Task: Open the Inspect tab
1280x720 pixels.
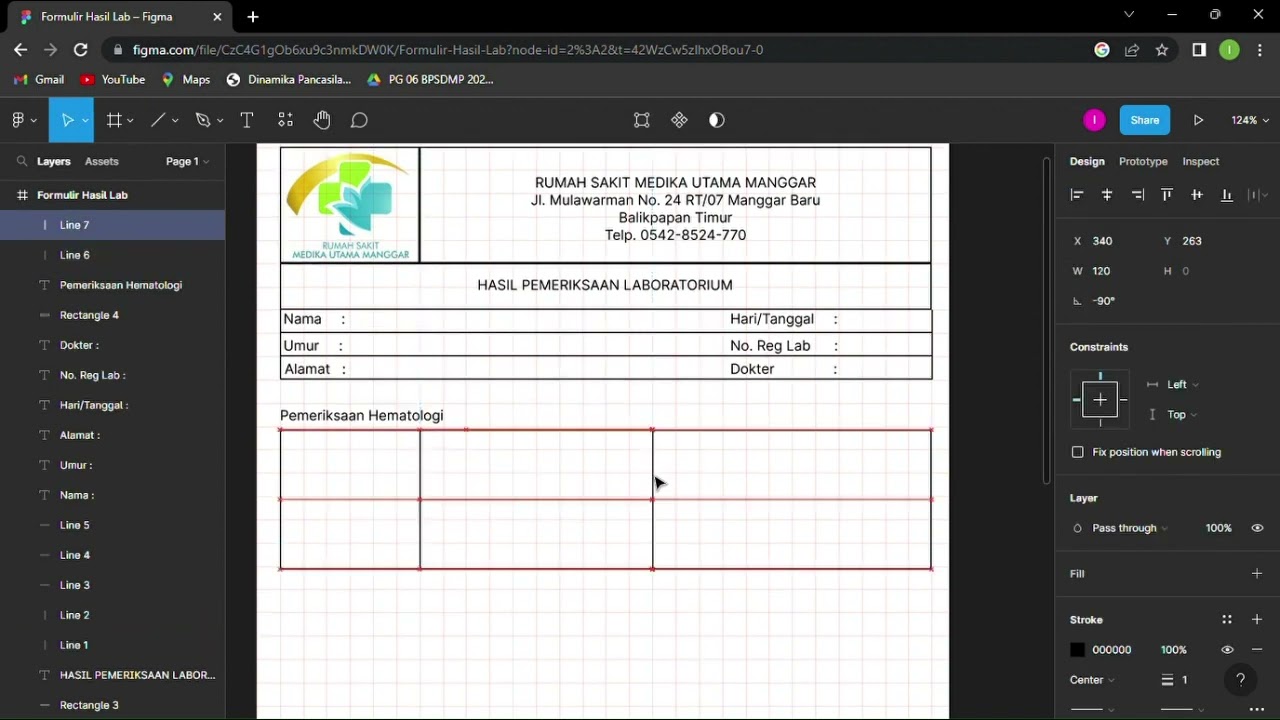Action: (1201, 161)
